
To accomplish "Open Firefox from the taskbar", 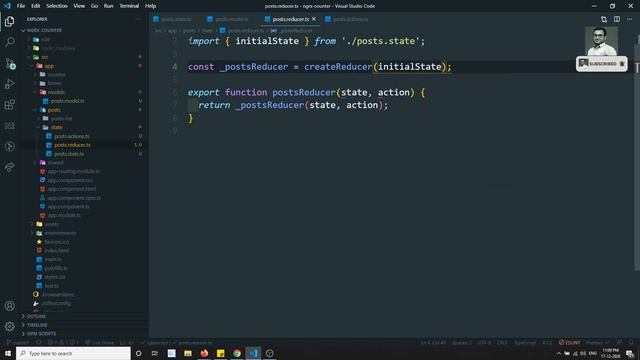I will click(x=204, y=353).
